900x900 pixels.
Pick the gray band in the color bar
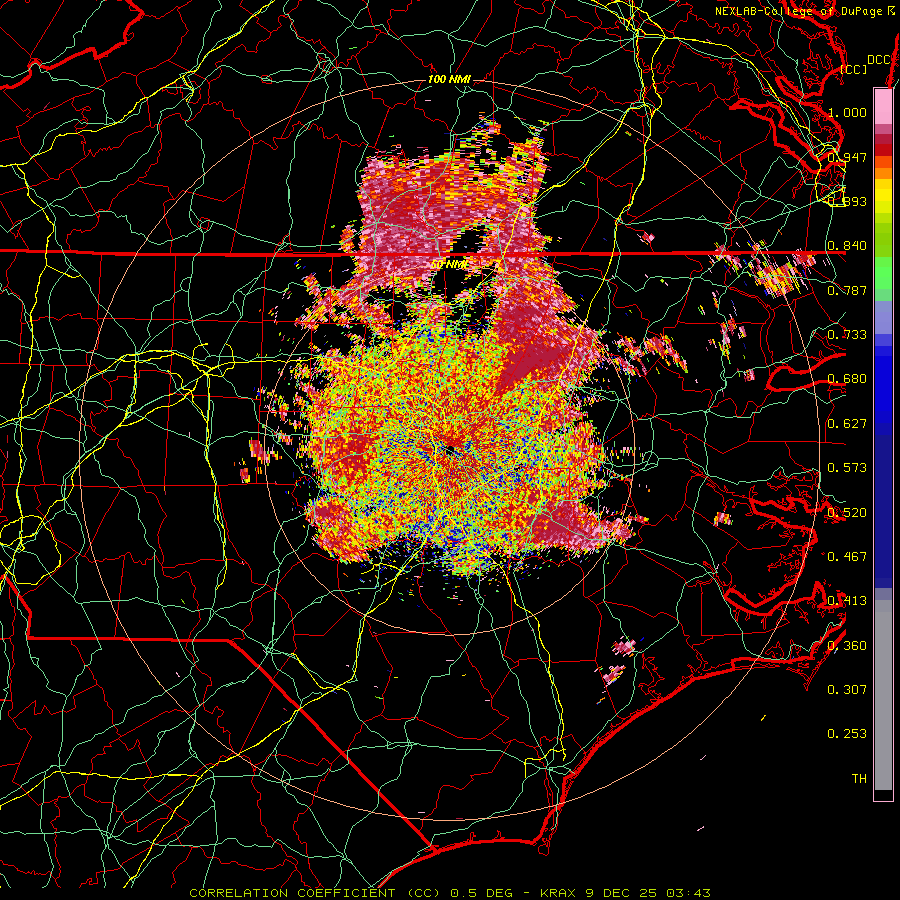(883, 695)
